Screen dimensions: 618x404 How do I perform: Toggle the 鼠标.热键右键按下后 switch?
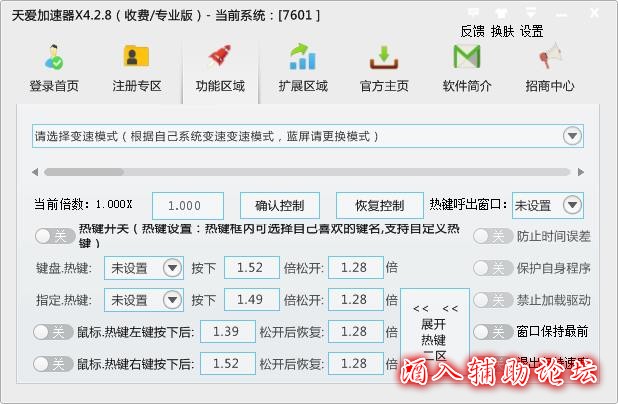(53, 364)
